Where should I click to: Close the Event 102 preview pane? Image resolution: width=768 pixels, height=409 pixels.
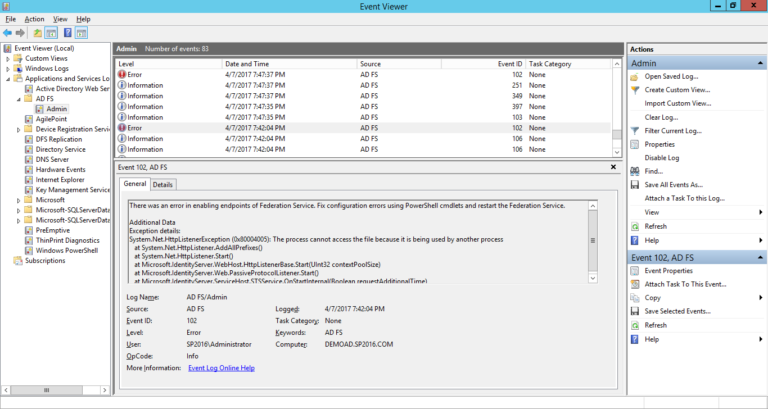(x=613, y=167)
